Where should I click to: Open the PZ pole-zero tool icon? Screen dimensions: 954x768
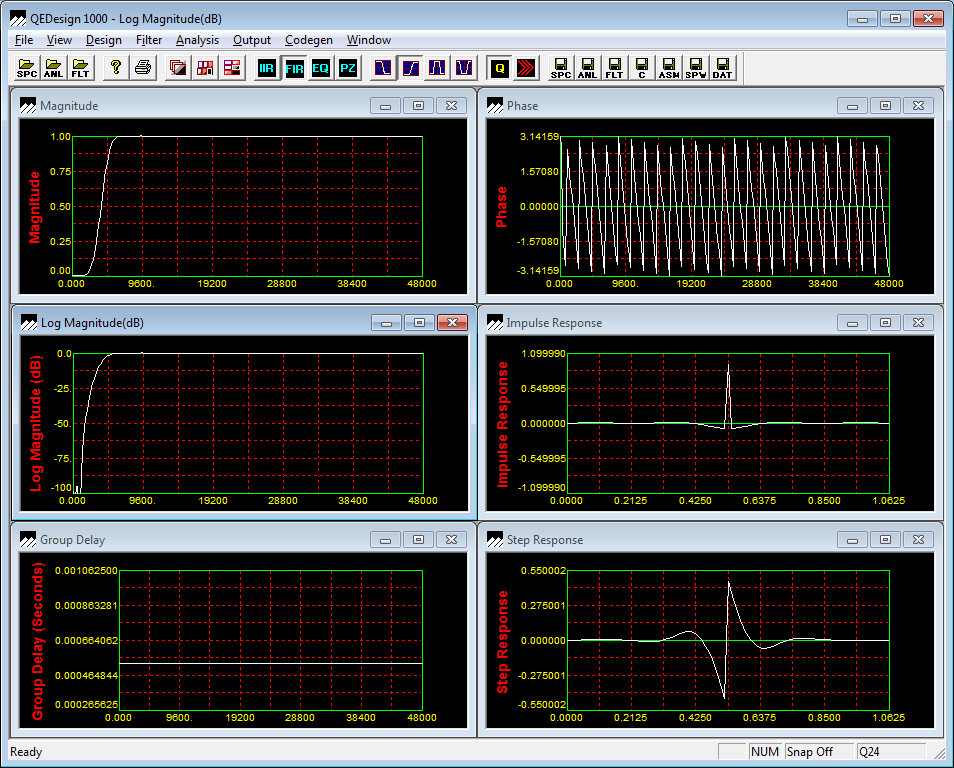[347, 68]
